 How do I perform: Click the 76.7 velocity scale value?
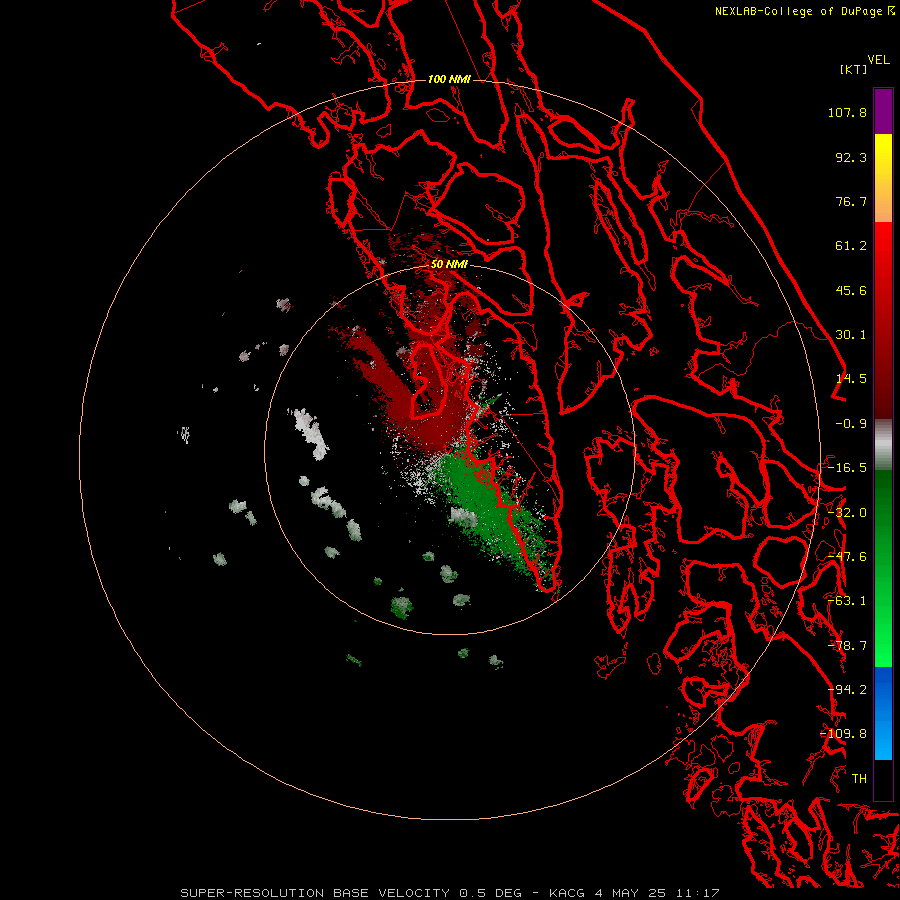851,201
